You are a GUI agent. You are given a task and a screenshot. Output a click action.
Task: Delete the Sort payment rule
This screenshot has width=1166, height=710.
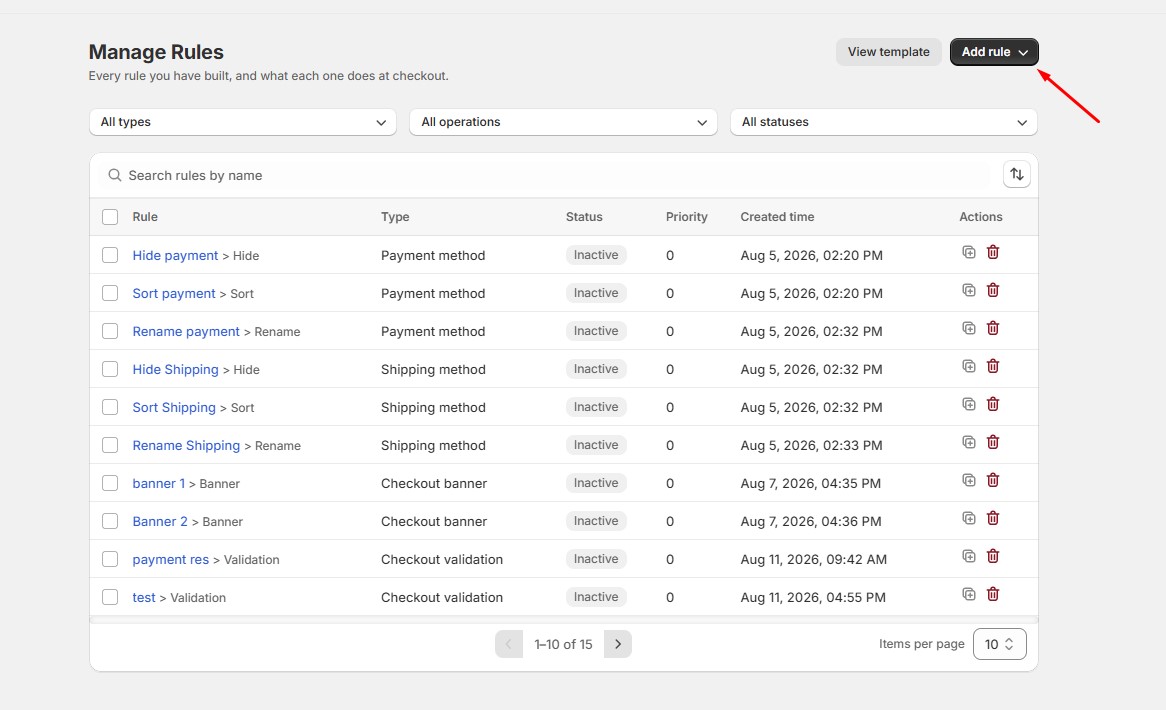993,290
